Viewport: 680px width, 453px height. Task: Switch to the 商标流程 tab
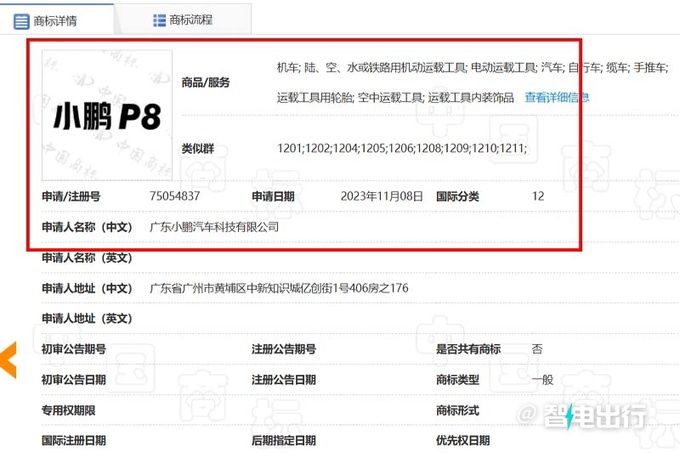pyautogui.click(x=183, y=20)
